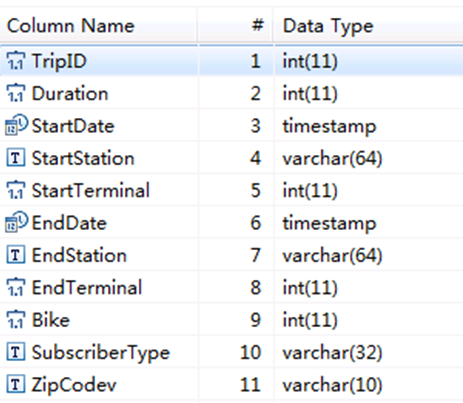Click the numeric icon beside Bike
The height and width of the screenshot is (403, 463).
tap(16, 320)
